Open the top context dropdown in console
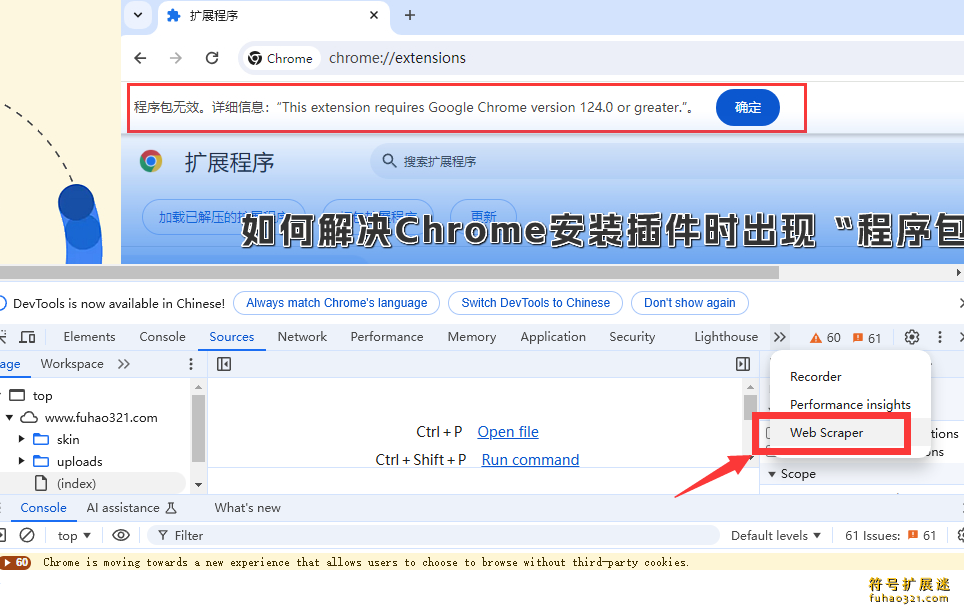Image resolution: width=964 pixels, height=613 pixels. (74, 536)
